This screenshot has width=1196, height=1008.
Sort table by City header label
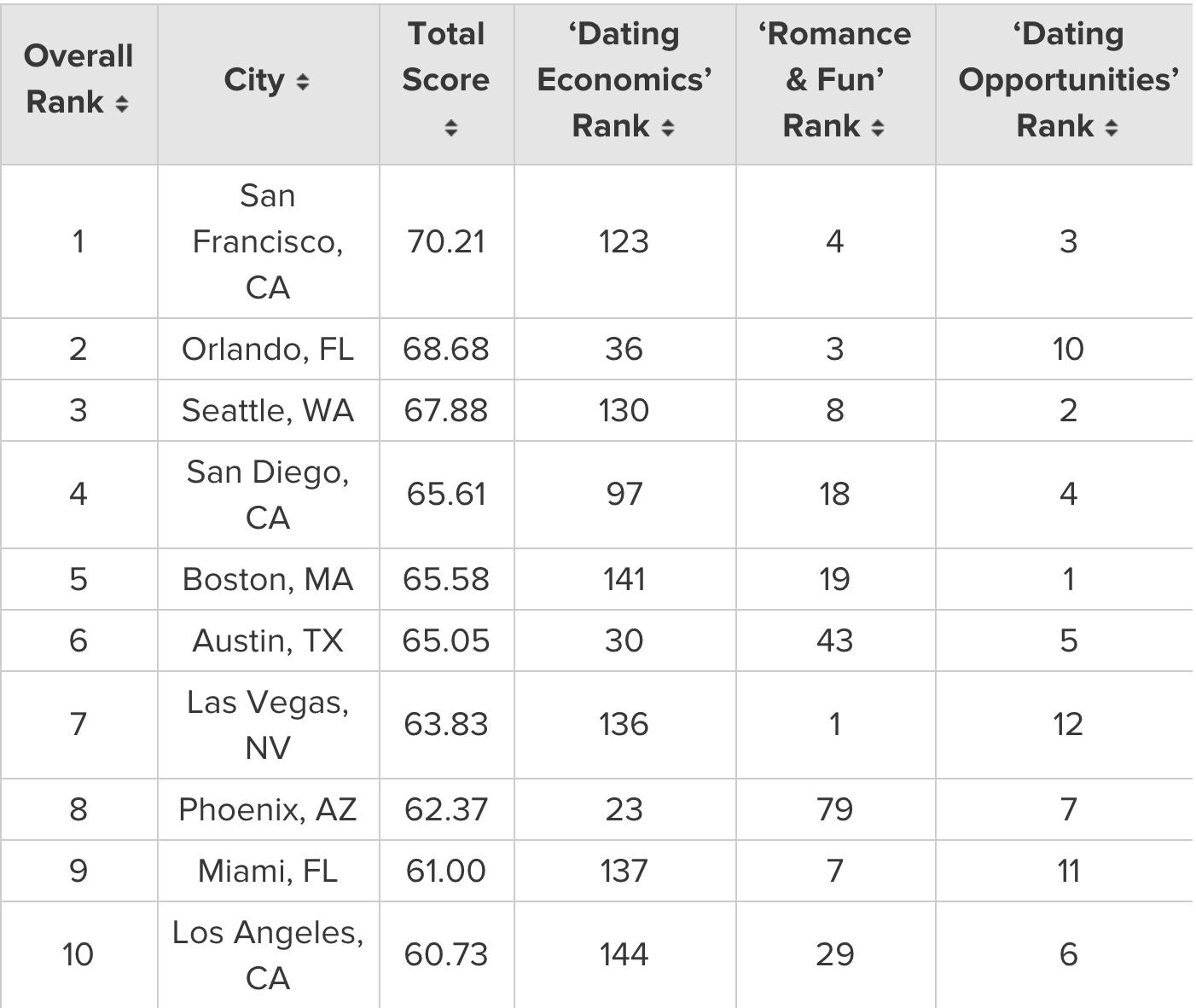click(x=254, y=80)
